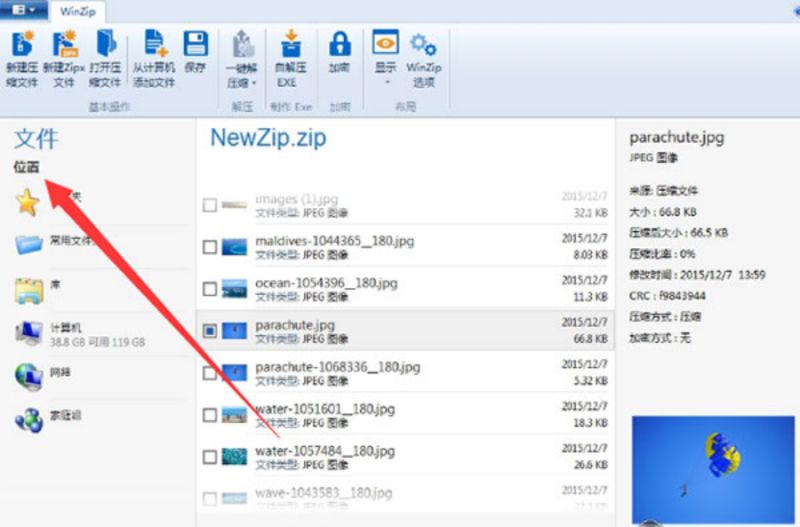Image resolution: width=800 pixels, height=527 pixels.
Task: Open the Homegroup (家庭组) sidebar icon
Action: tap(29, 420)
